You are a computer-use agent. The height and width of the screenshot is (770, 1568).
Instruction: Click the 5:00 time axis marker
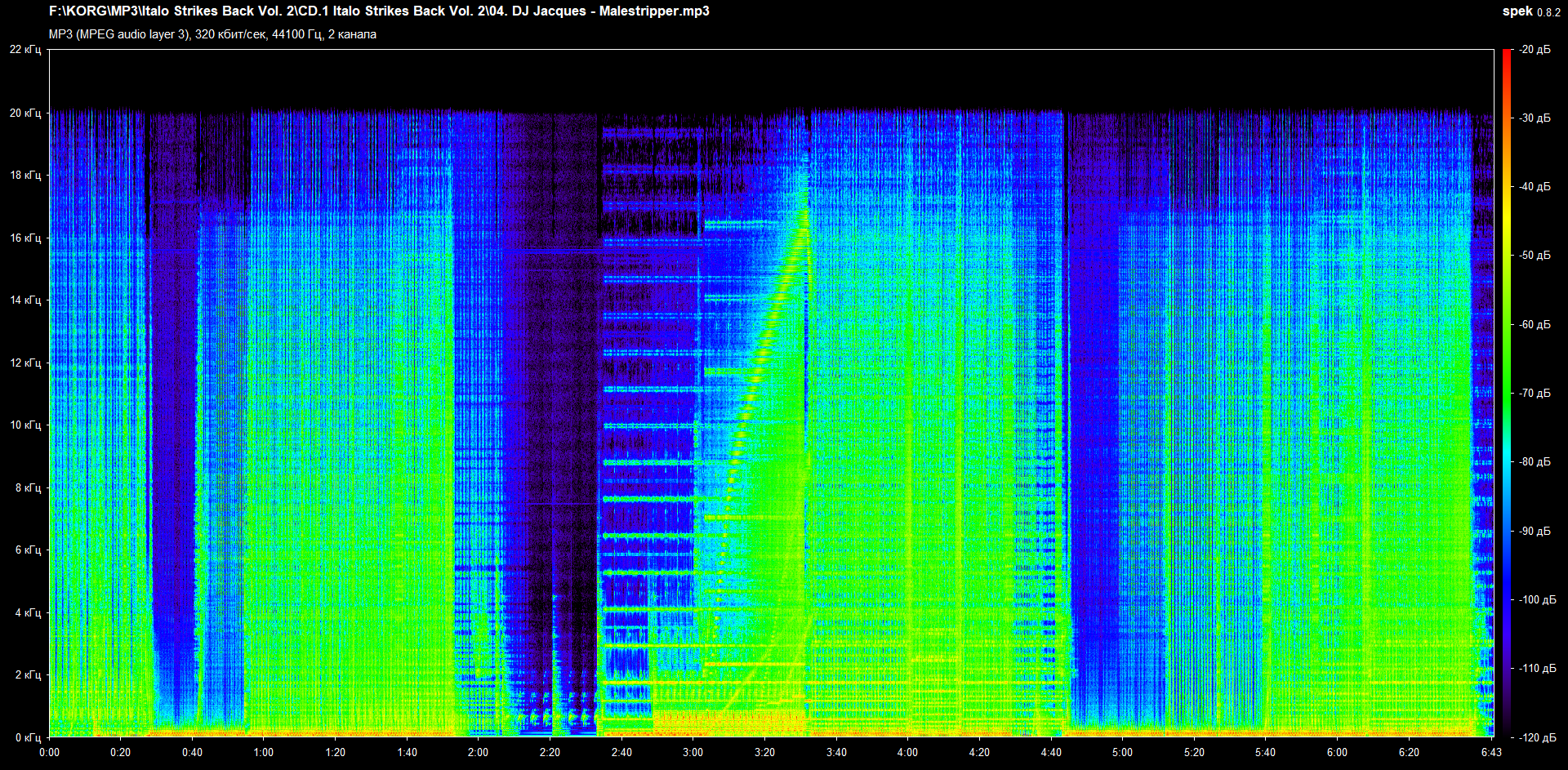1122,752
